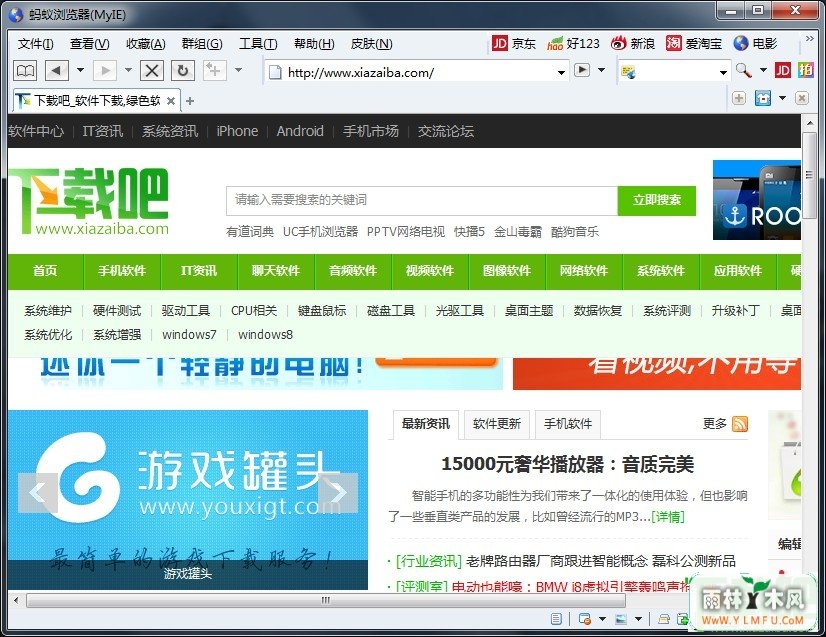Viewport: 826px width, 637px height.
Task: Expand the forward button history dropdown
Action: [128, 70]
